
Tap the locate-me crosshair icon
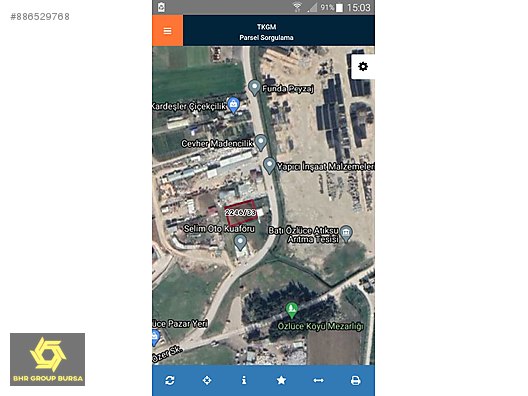207,381
